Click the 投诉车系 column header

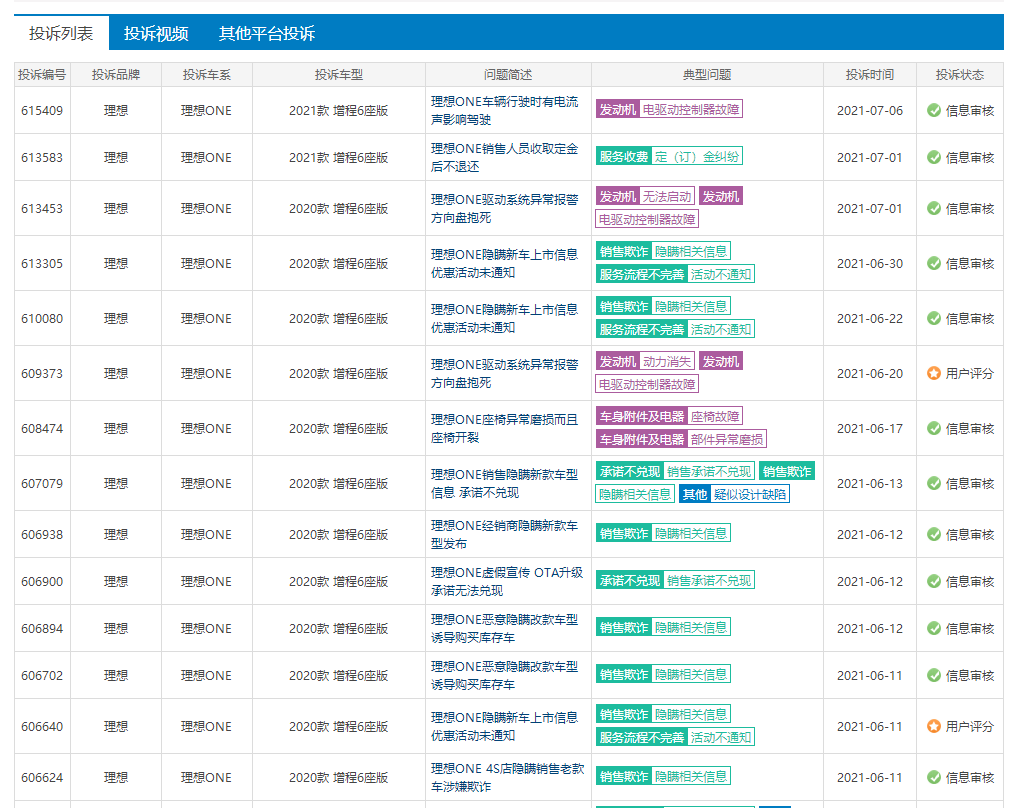tap(206, 75)
